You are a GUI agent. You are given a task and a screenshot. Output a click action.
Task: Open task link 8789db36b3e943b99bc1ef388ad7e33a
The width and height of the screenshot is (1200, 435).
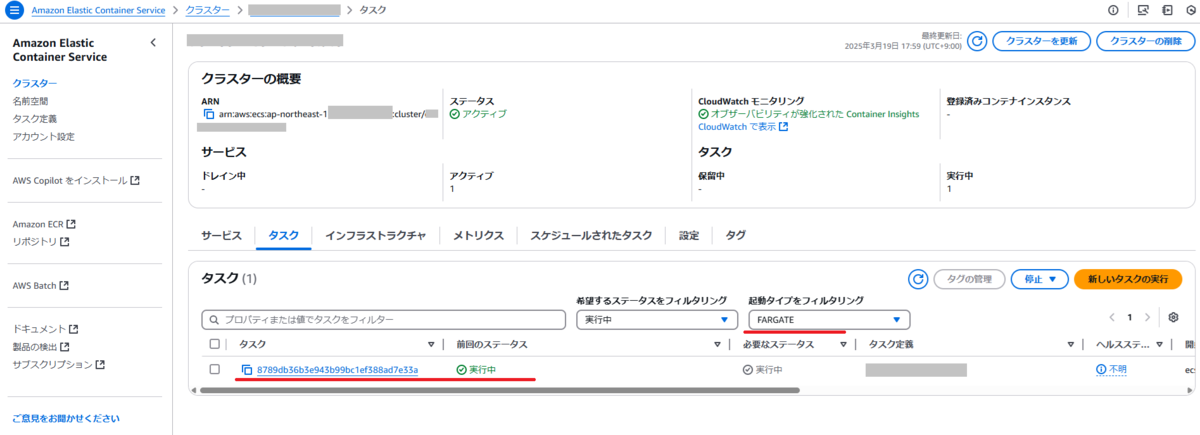click(x=337, y=370)
